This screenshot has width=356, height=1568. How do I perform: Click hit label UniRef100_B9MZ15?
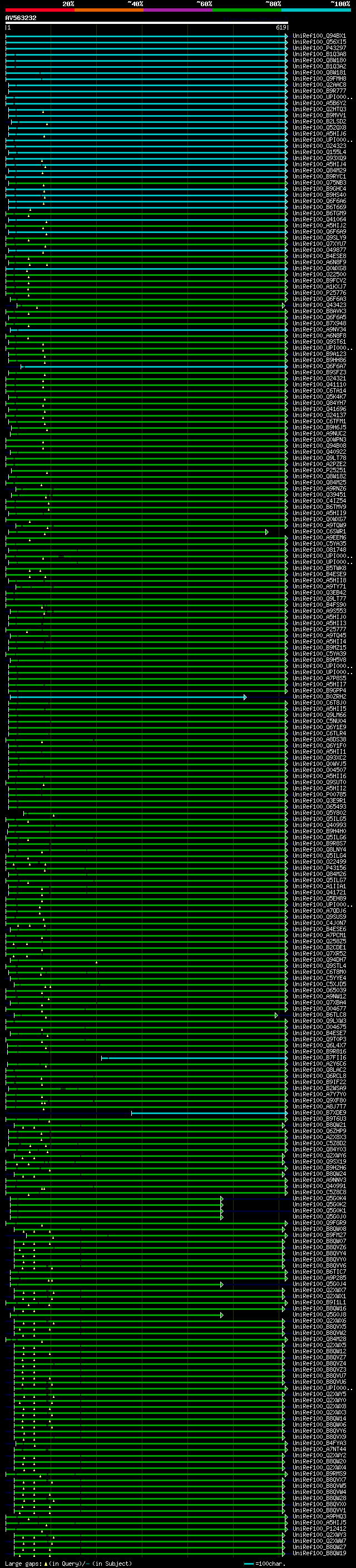tap(319, 648)
